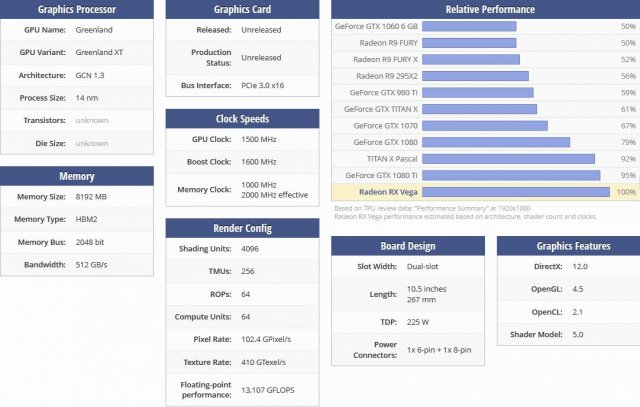The width and height of the screenshot is (640, 407).
Task: Open the GeForce GTX 1060 6 GB entry
Action: click(x=376, y=26)
